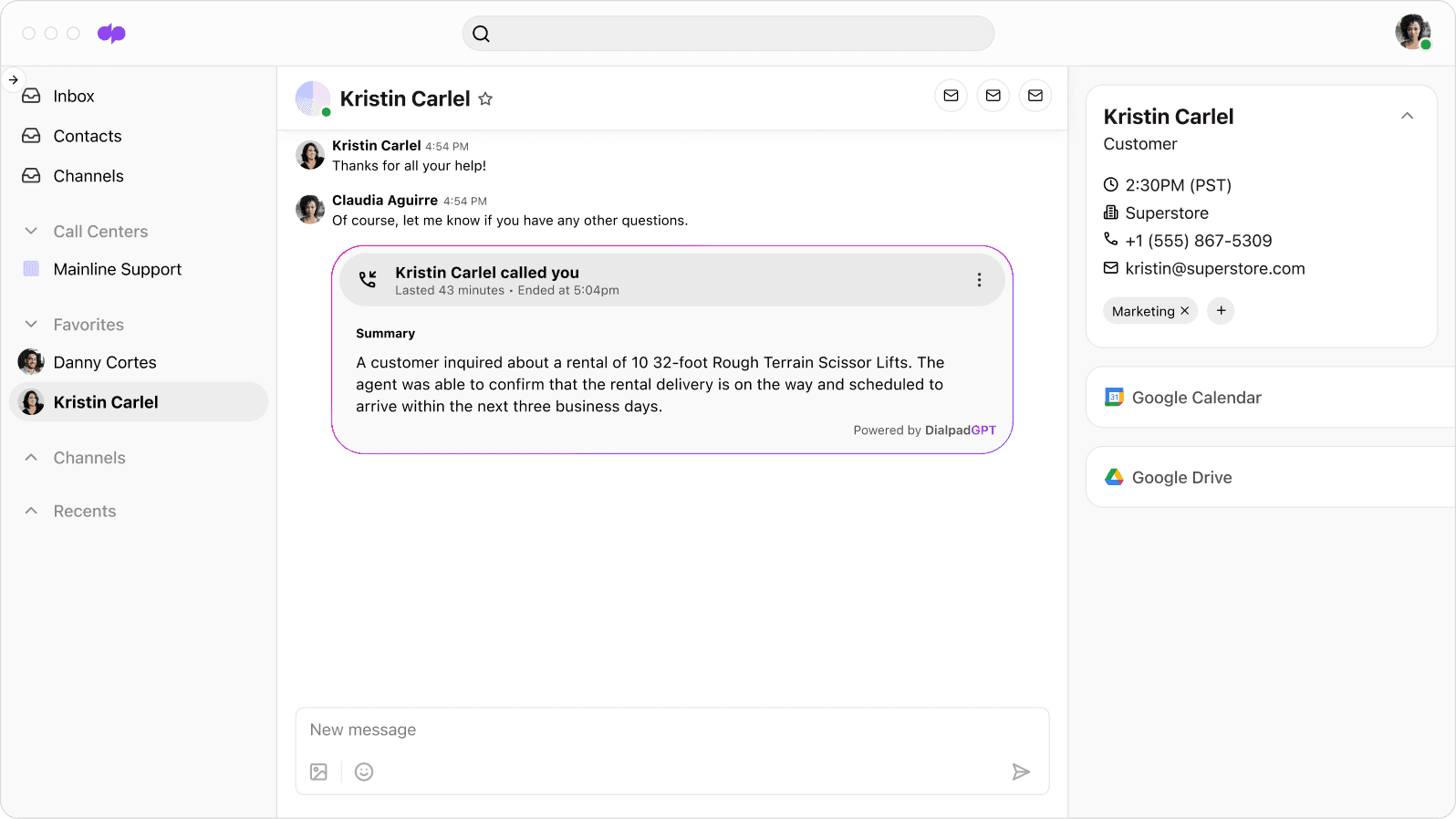The image size is (1456, 819).
Task: Expand the Recents section
Action: tap(31, 511)
